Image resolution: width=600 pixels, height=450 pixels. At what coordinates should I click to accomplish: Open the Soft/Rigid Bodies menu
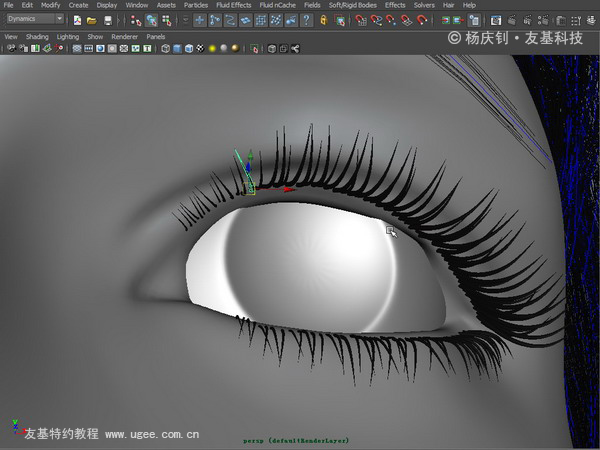tap(353, 5)
